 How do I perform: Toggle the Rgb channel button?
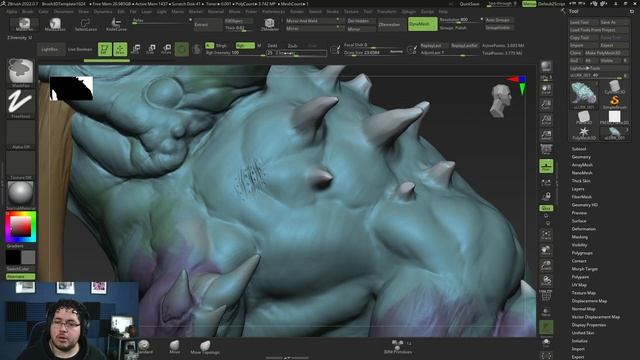coord(245,45)
